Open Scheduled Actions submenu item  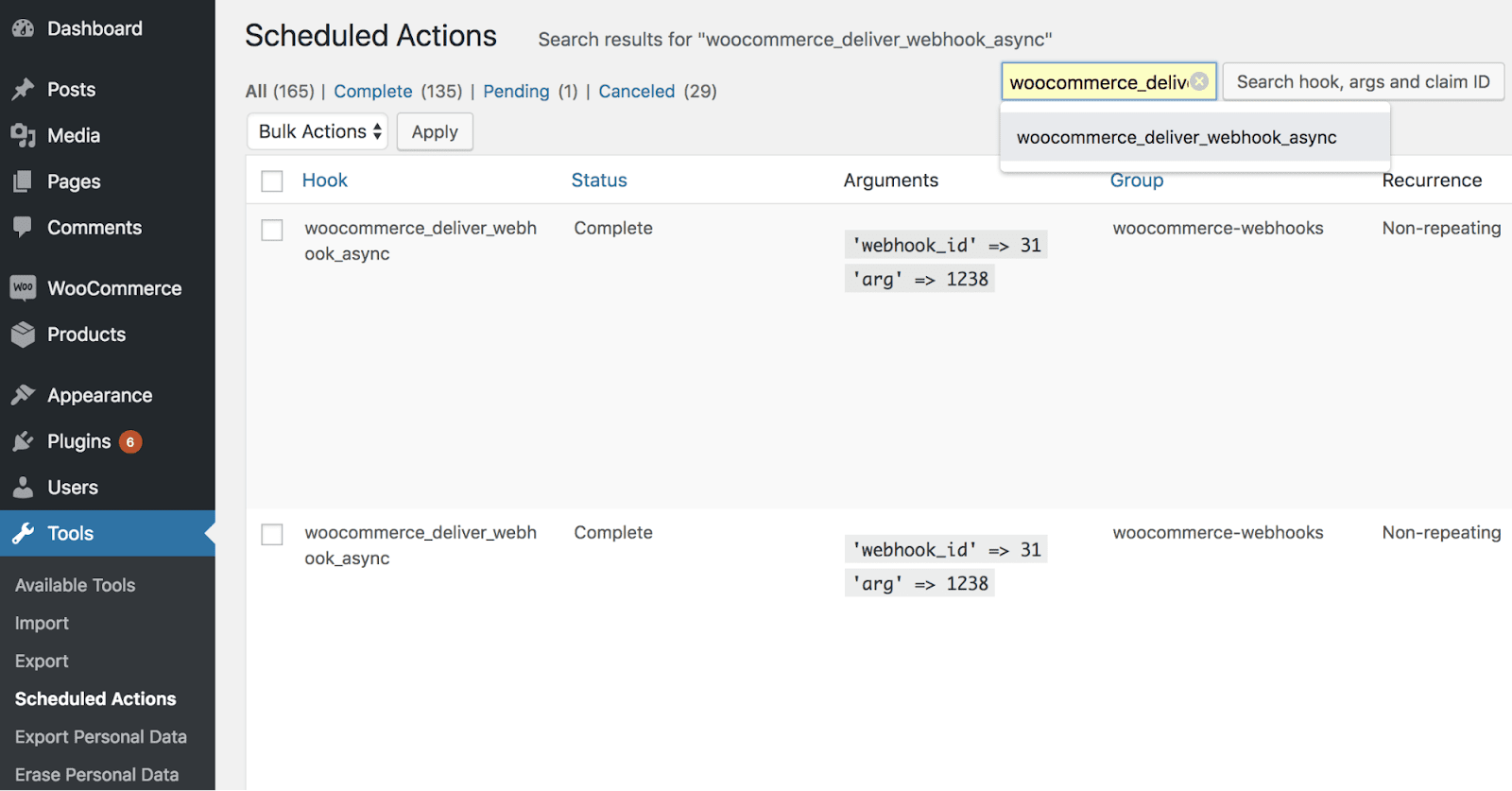pos(95,698)
